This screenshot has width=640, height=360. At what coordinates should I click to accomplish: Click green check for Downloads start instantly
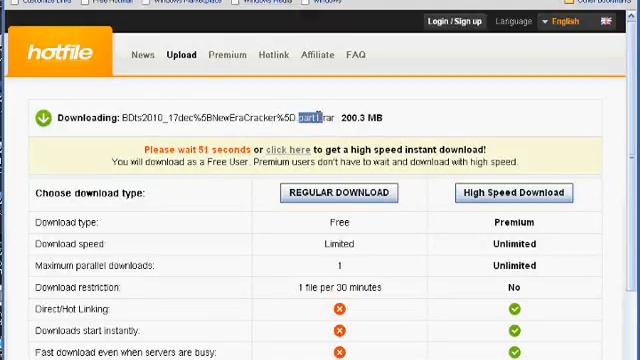click(514, 331)
